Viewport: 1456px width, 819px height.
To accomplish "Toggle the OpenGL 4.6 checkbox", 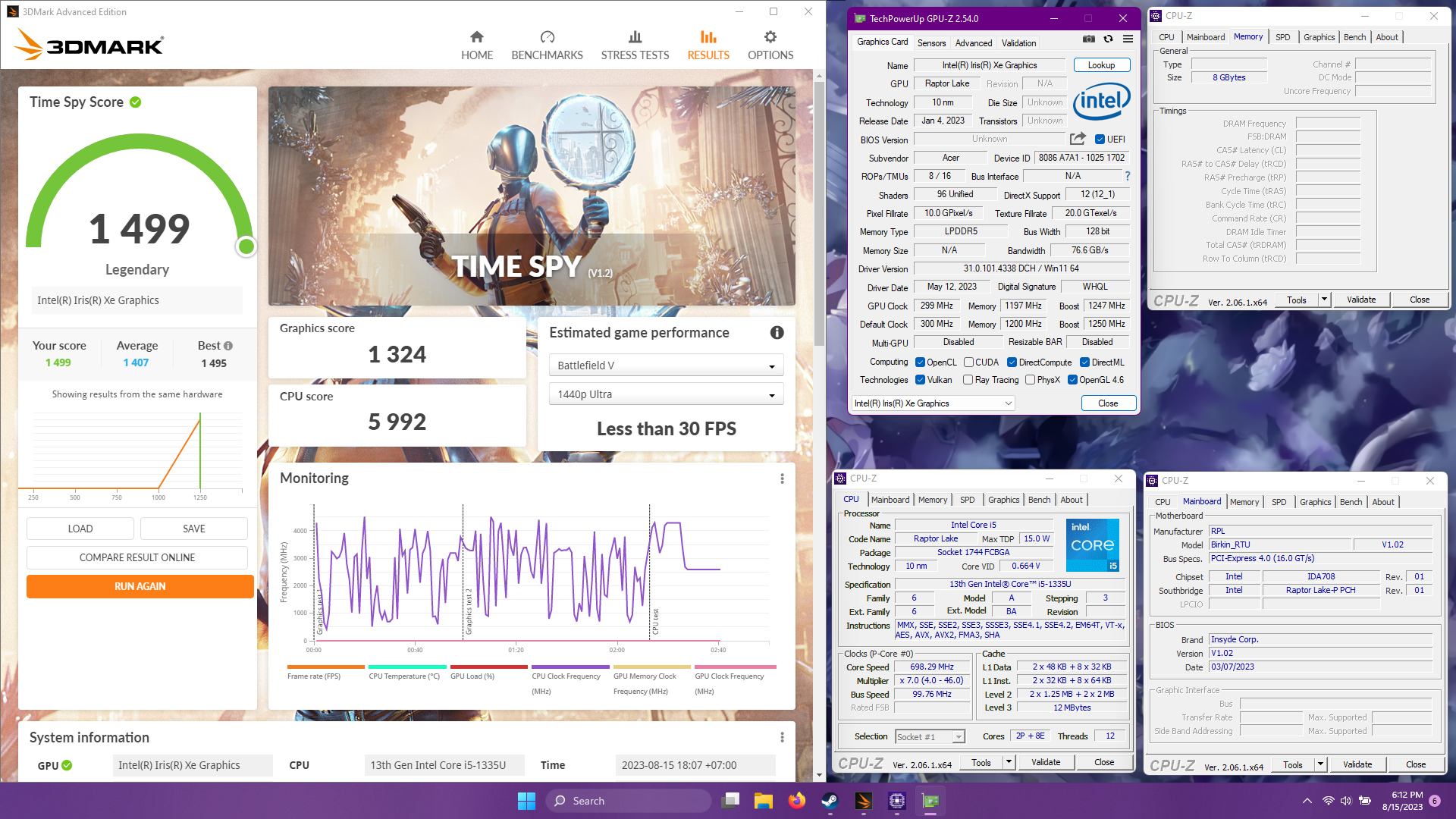I will (1072, 380).
